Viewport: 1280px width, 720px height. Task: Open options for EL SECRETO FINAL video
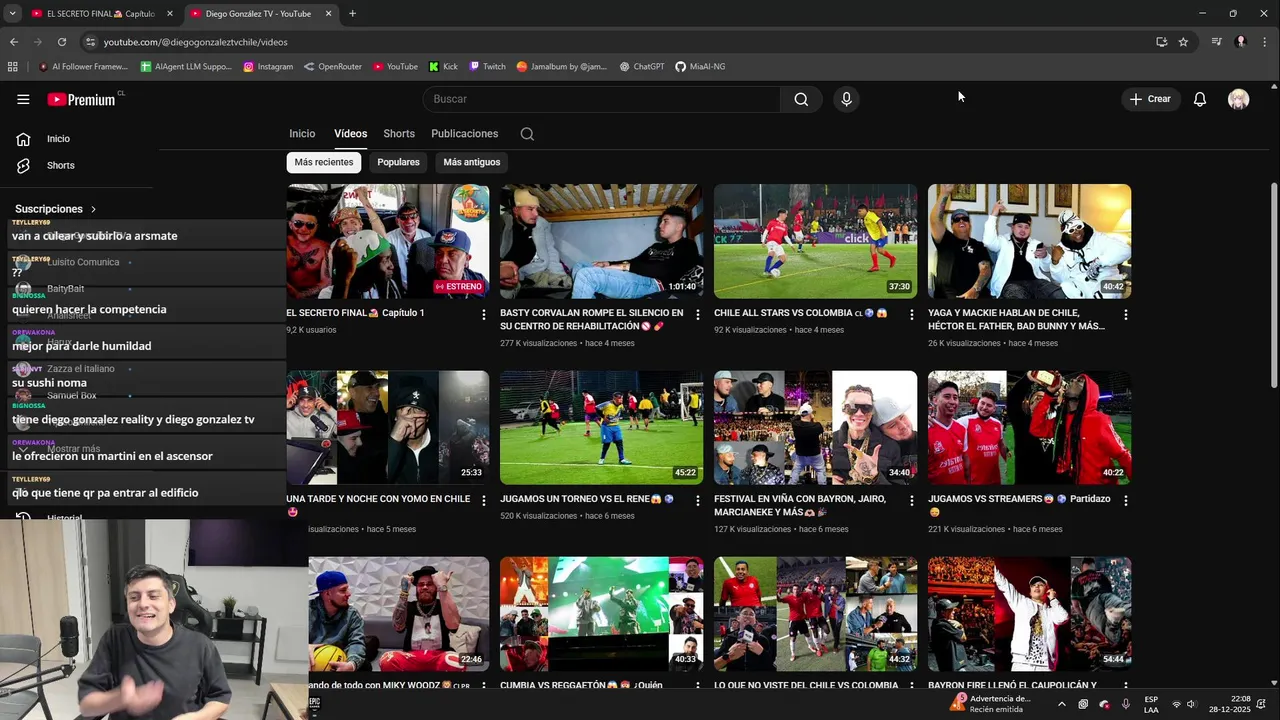point(484,314)
